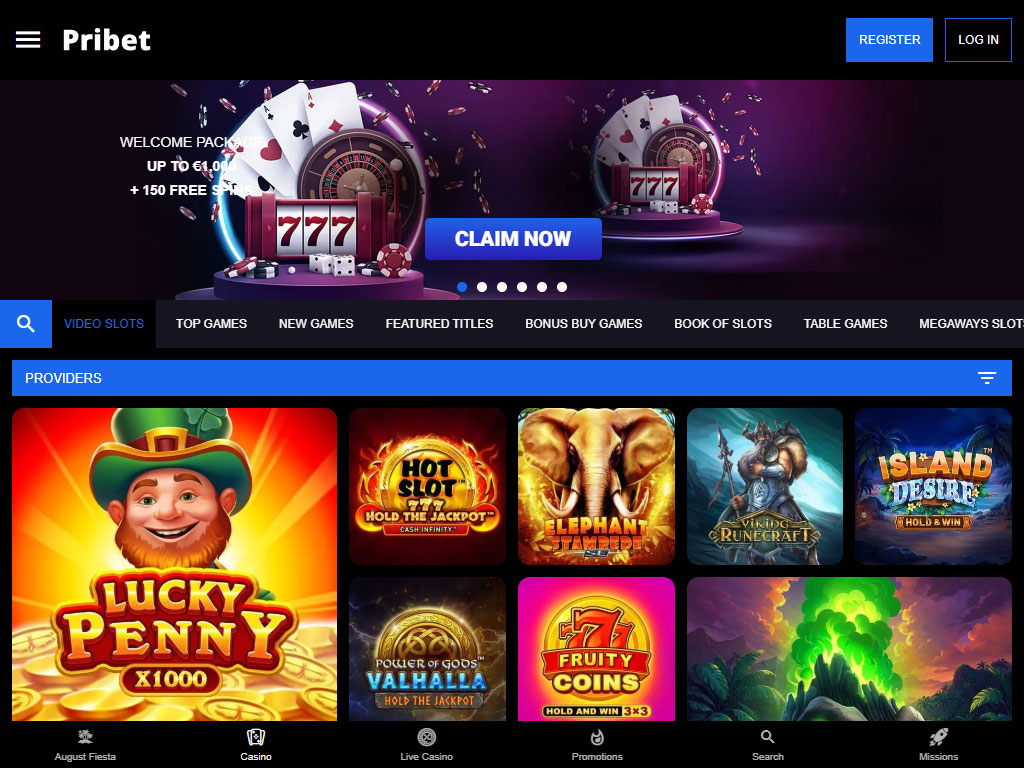The width and height of the screenshot is (1024, 768).
Task: Open the Lucky Penny game thumbnail
Action: click(x=174, y=564)
